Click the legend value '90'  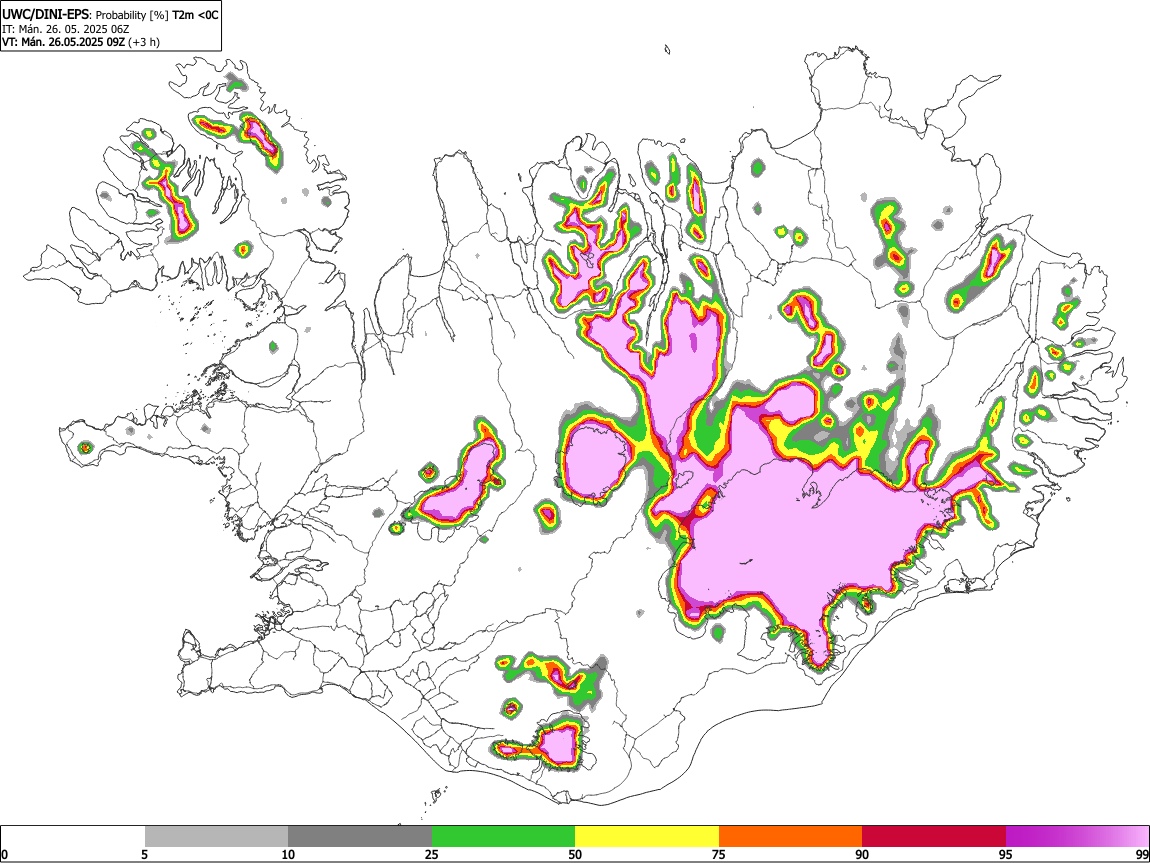862,855
